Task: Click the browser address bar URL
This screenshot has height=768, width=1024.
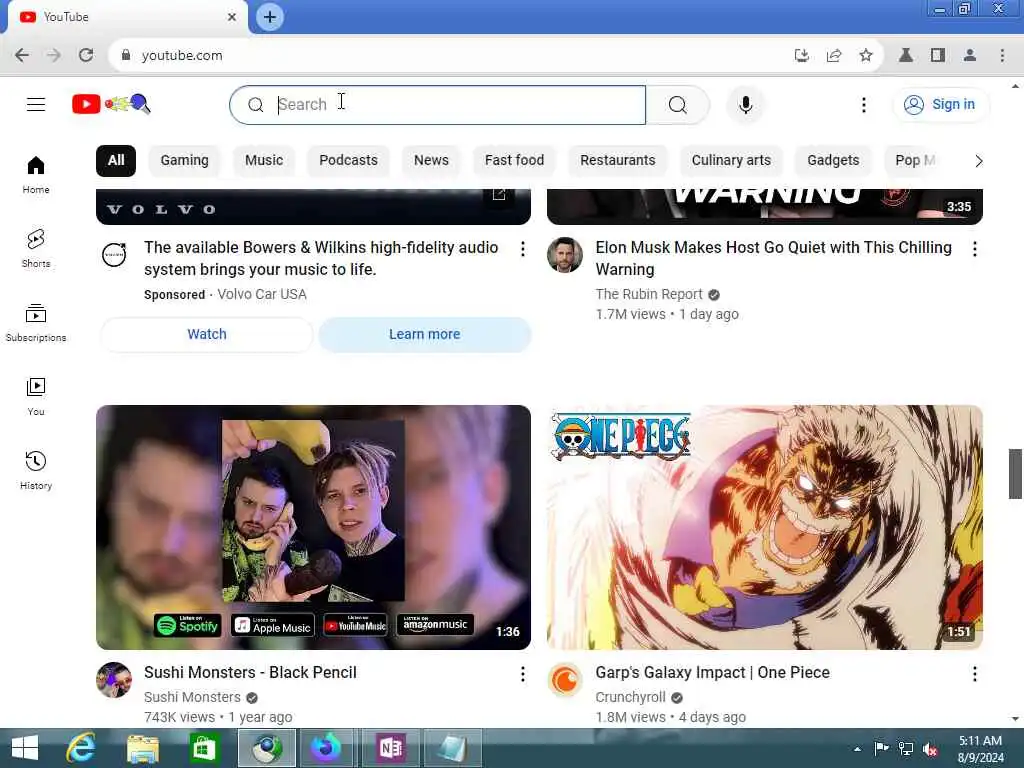Action: [x=182, y=56]
